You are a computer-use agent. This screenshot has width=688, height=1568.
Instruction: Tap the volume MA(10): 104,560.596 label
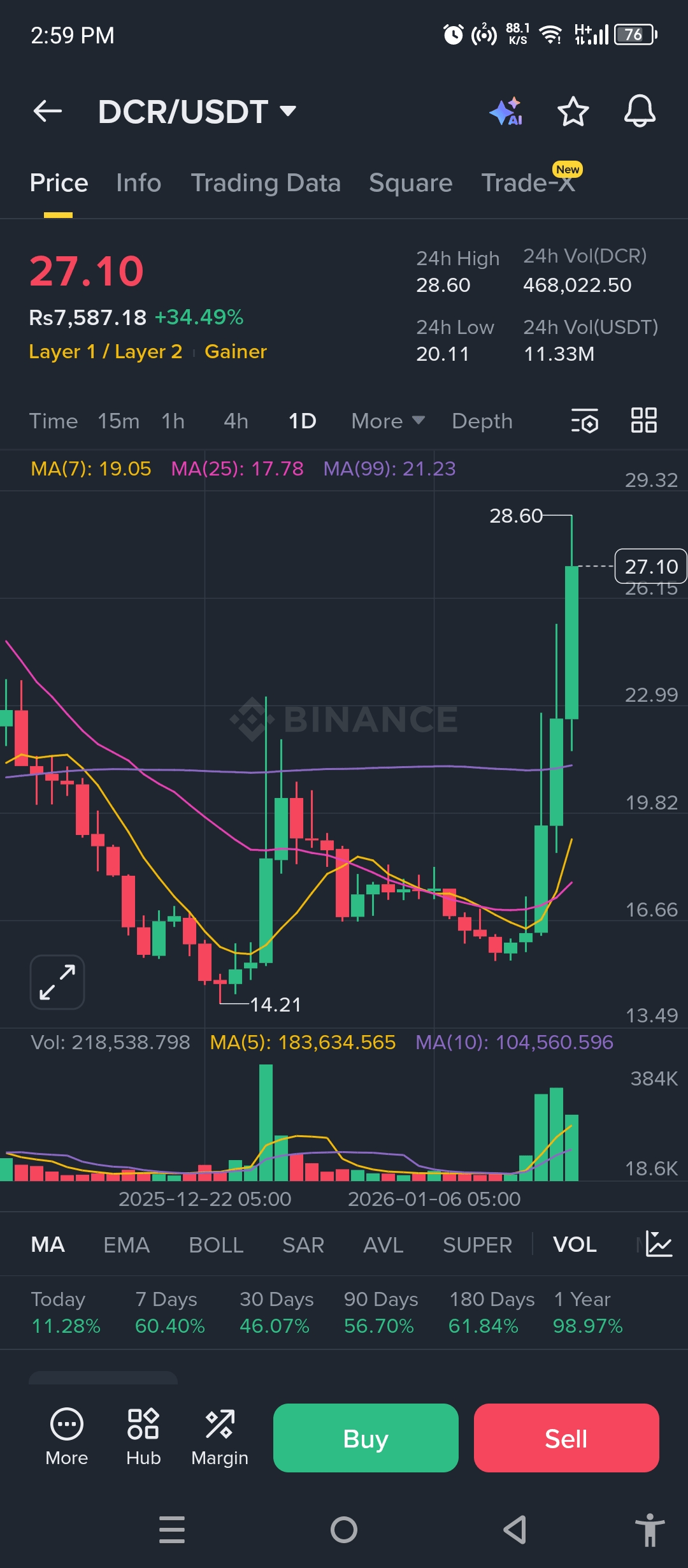(x=514, y=1042)
